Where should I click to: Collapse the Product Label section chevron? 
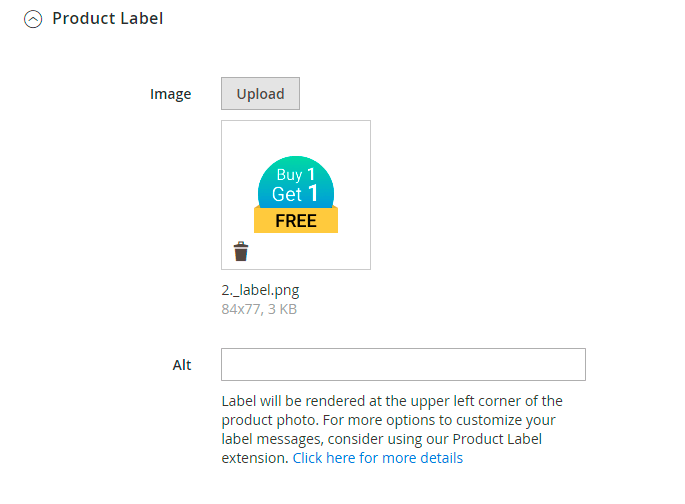(33, 19)
